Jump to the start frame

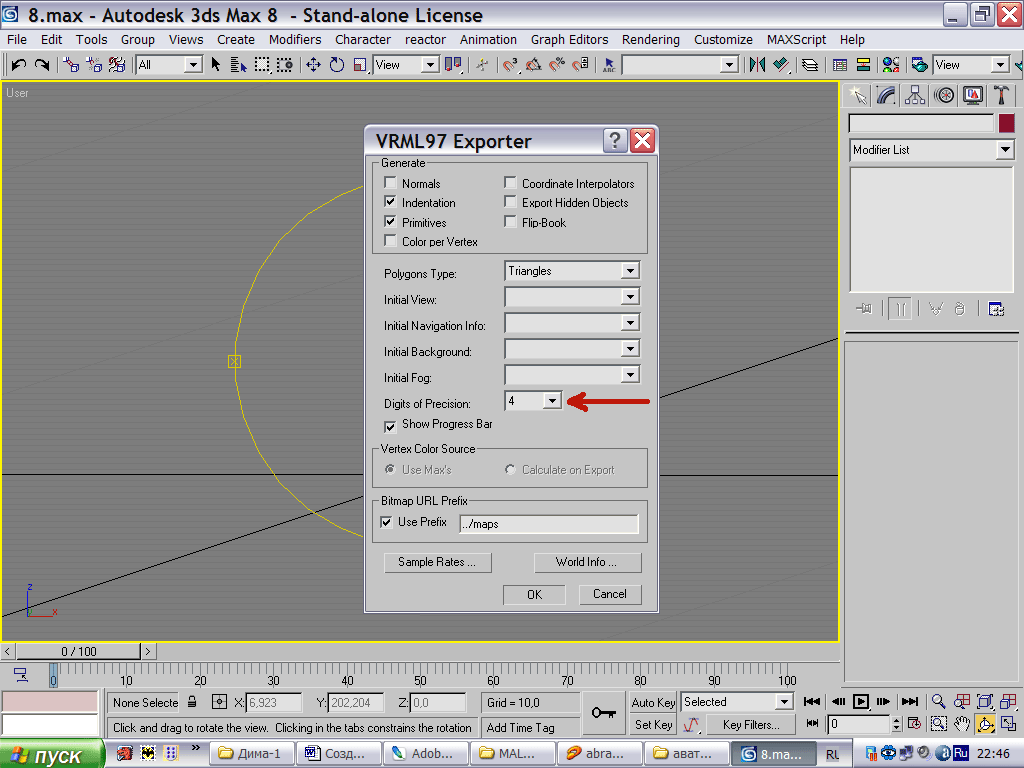(x=812, y=701)
